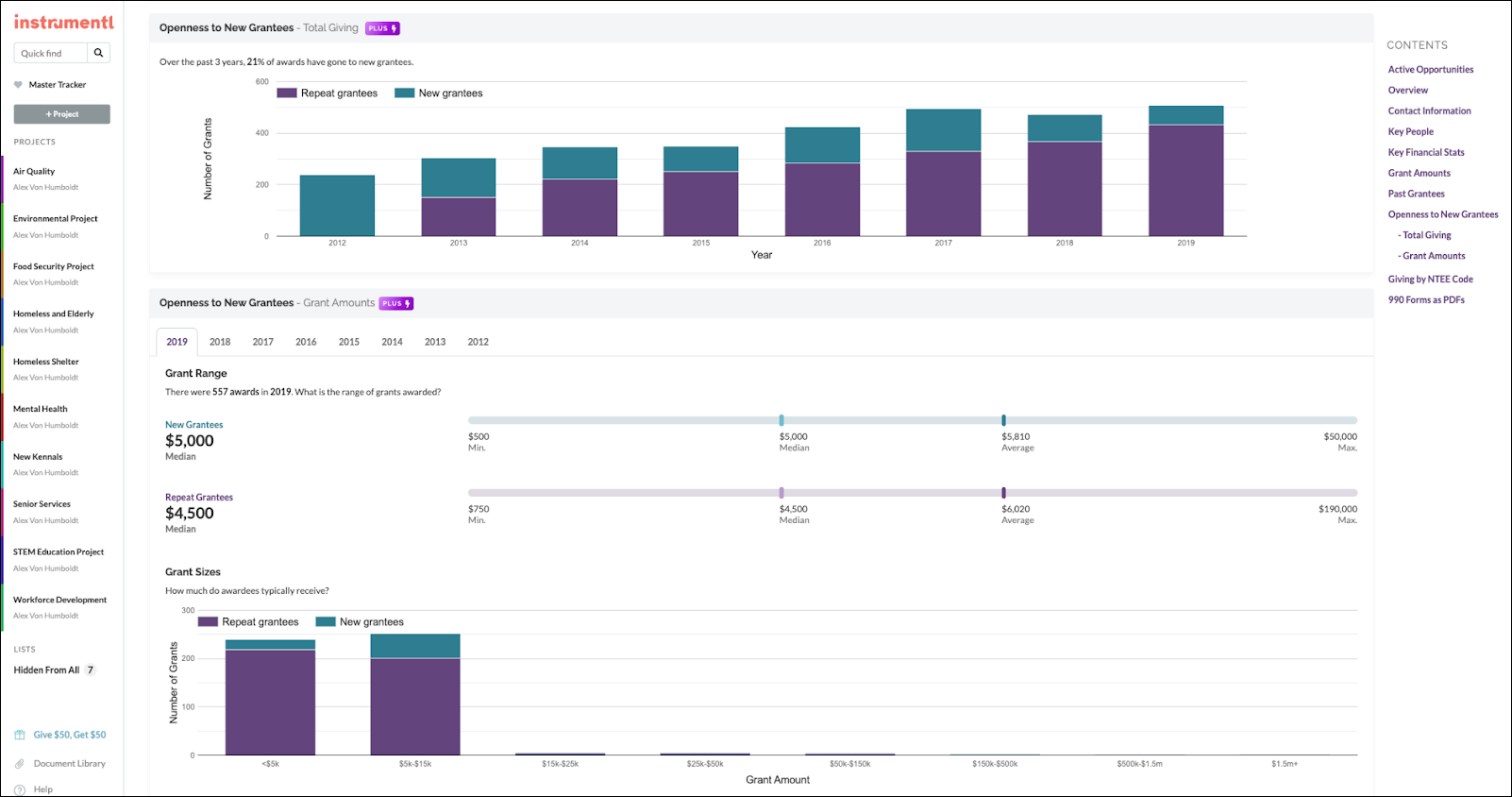Screen dimensions: 1512x797
Task: Add a new project with + Project button
Action: coord(62,114)
